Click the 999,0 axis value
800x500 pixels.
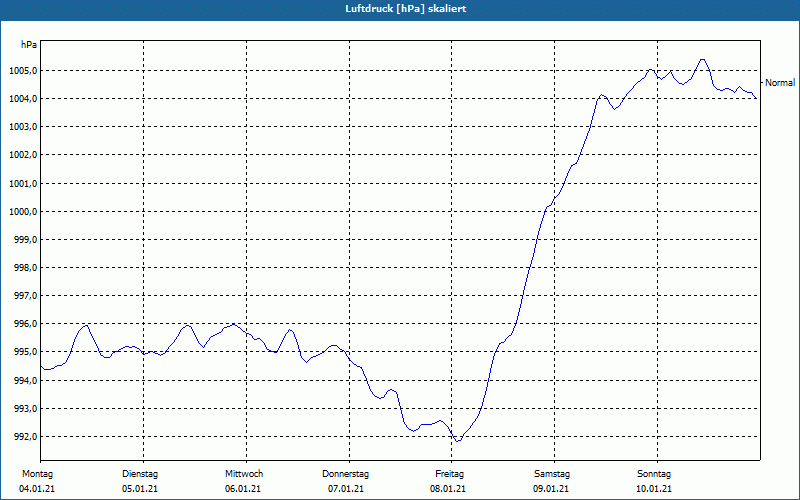click(x=25, y=239)
